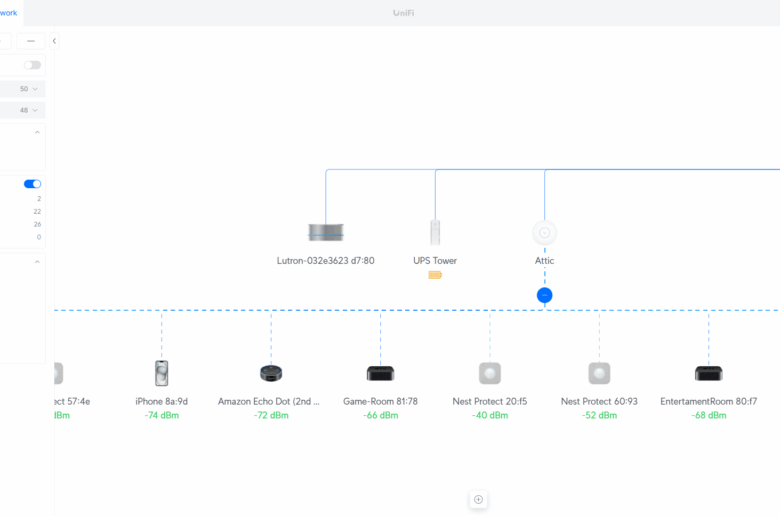The width and height of the screenshot is (780, 516).
Task: Select the Nest Protect 20:f5 icon
Action: [x=489, y=373]
